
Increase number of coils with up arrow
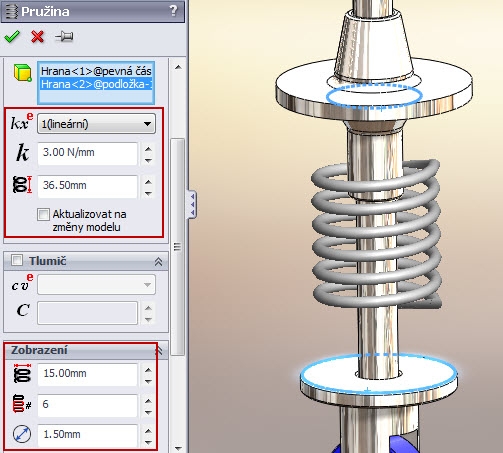click(148, 401)
